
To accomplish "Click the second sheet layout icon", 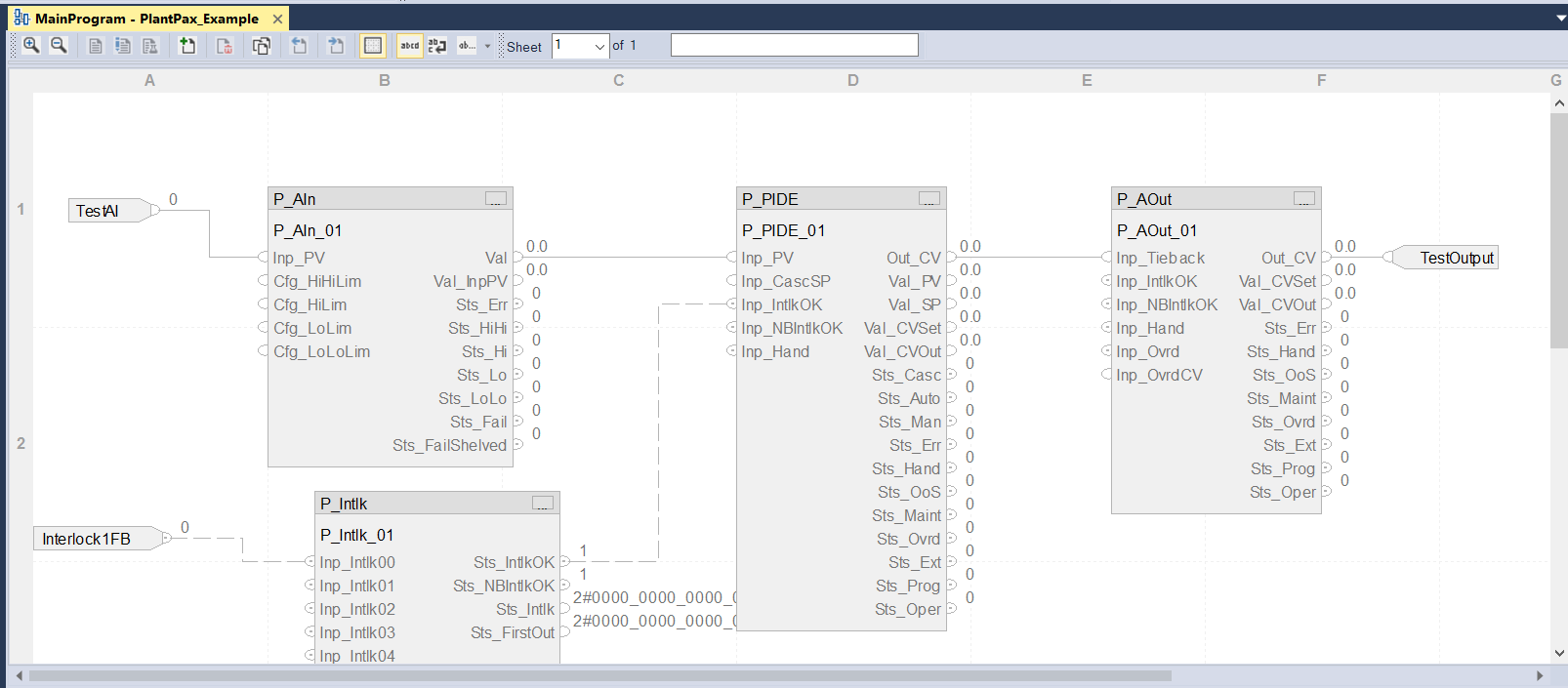I will tap(123, 46).
